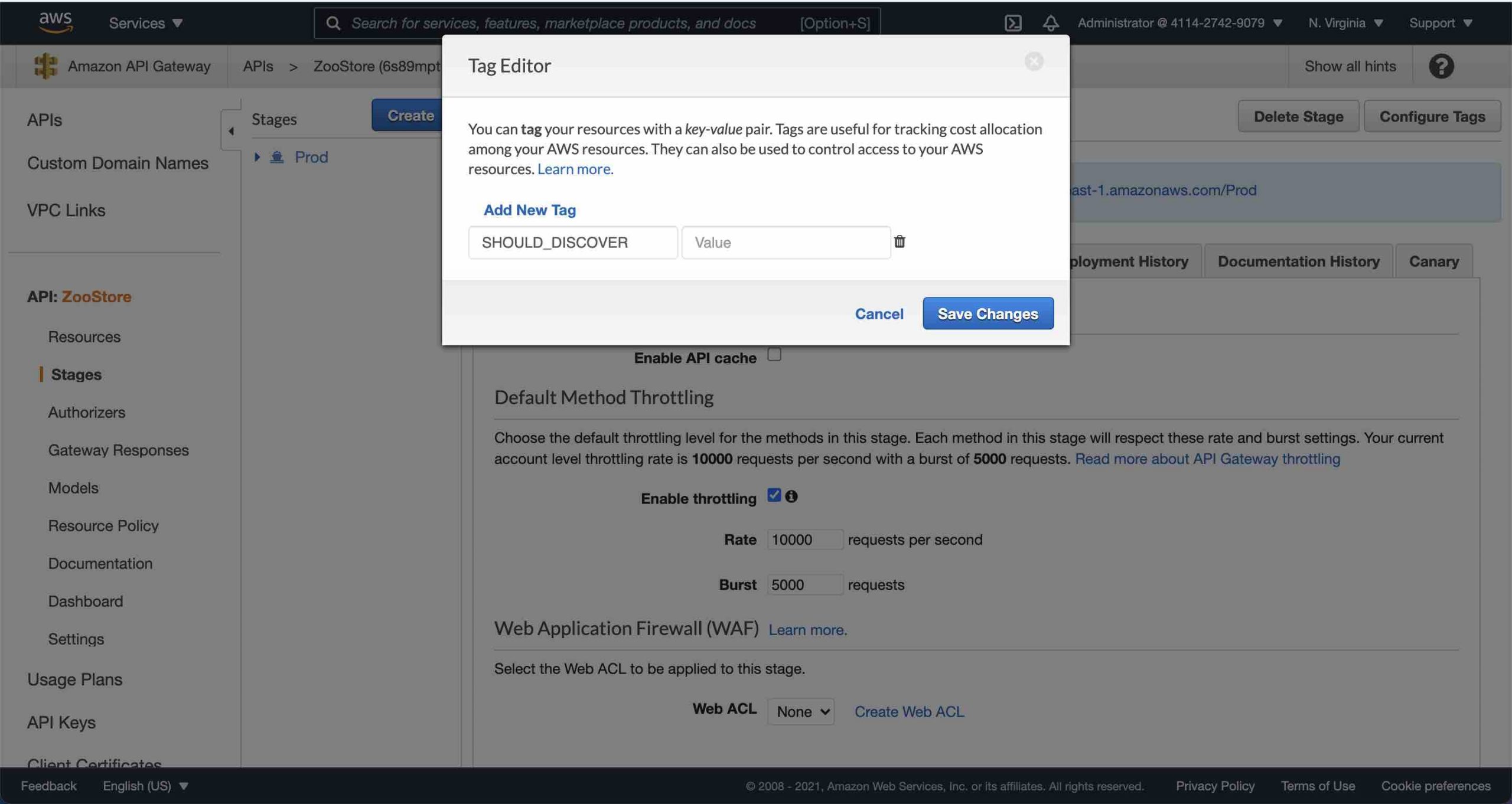The width and height of the screenshot is (1512, 804).
Task: Open the help question mark icon
Action: [1441, 66]
